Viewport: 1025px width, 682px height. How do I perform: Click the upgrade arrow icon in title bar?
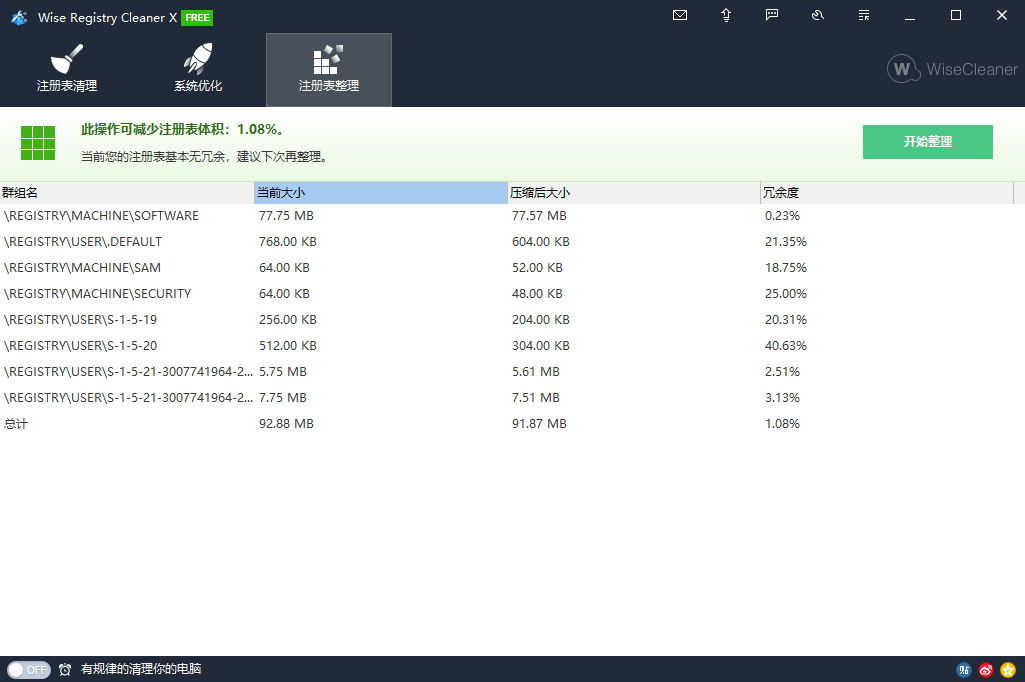726,15
